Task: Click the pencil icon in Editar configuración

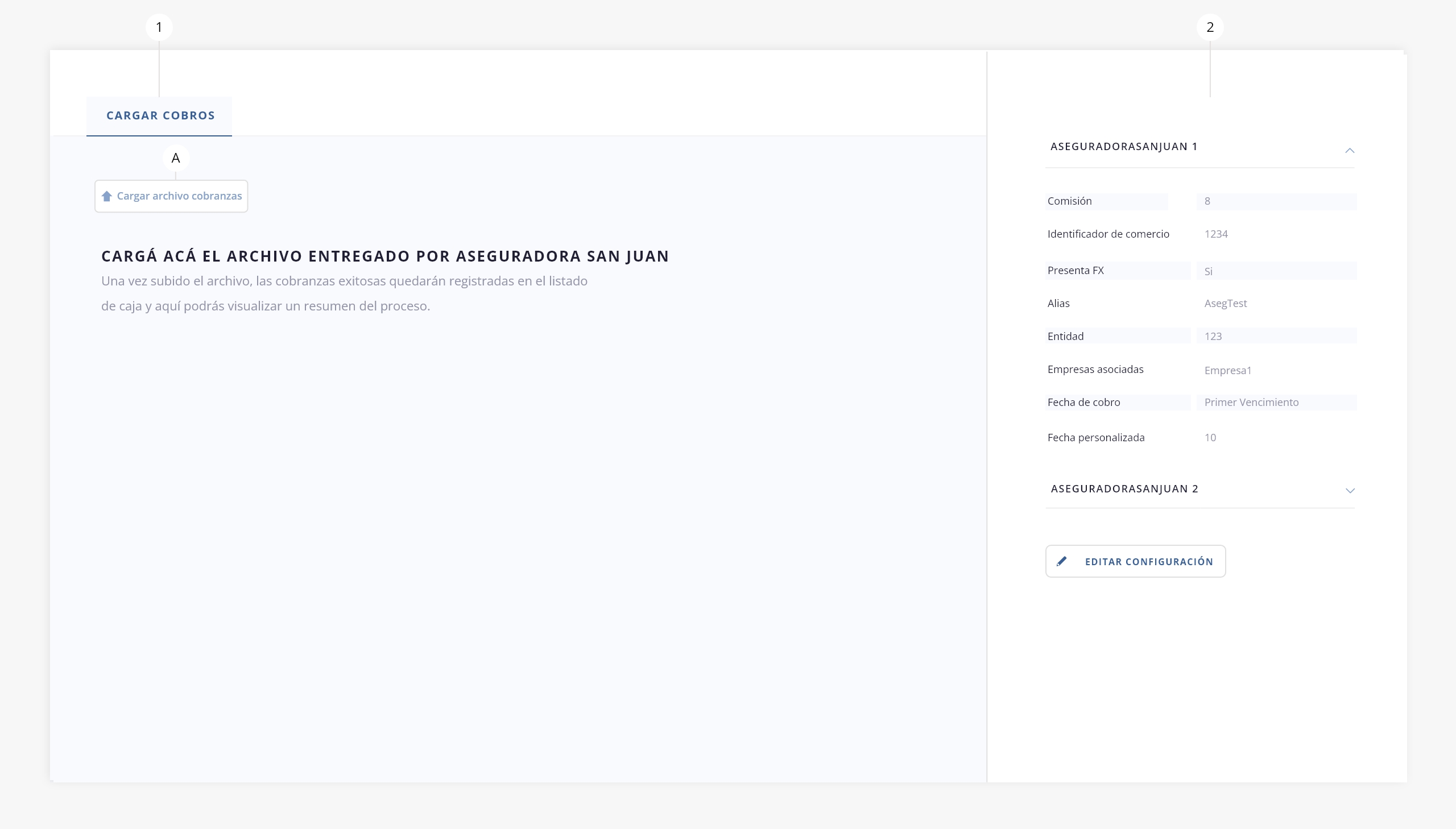Action: click(1061, 561)
